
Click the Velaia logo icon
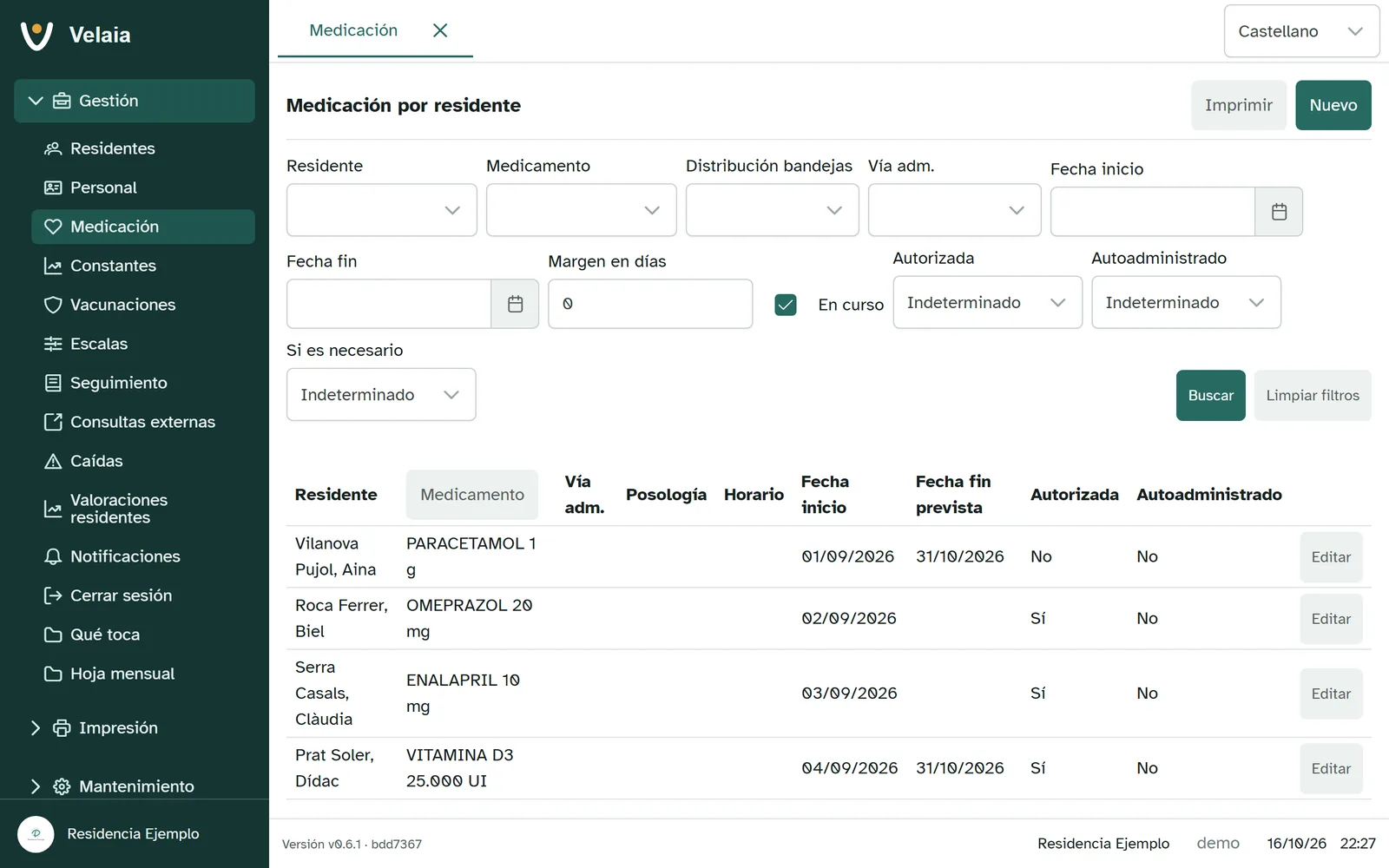[x=36, y=35]
